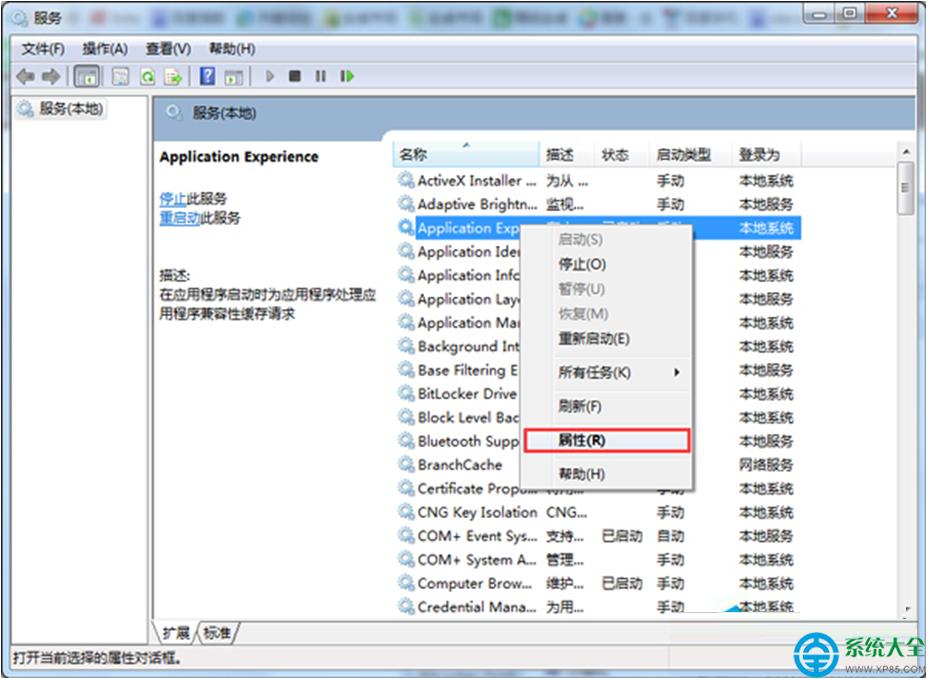Click the scrollbar down arrow in services list
Viewport: 928px width, 680px height.
906,608
